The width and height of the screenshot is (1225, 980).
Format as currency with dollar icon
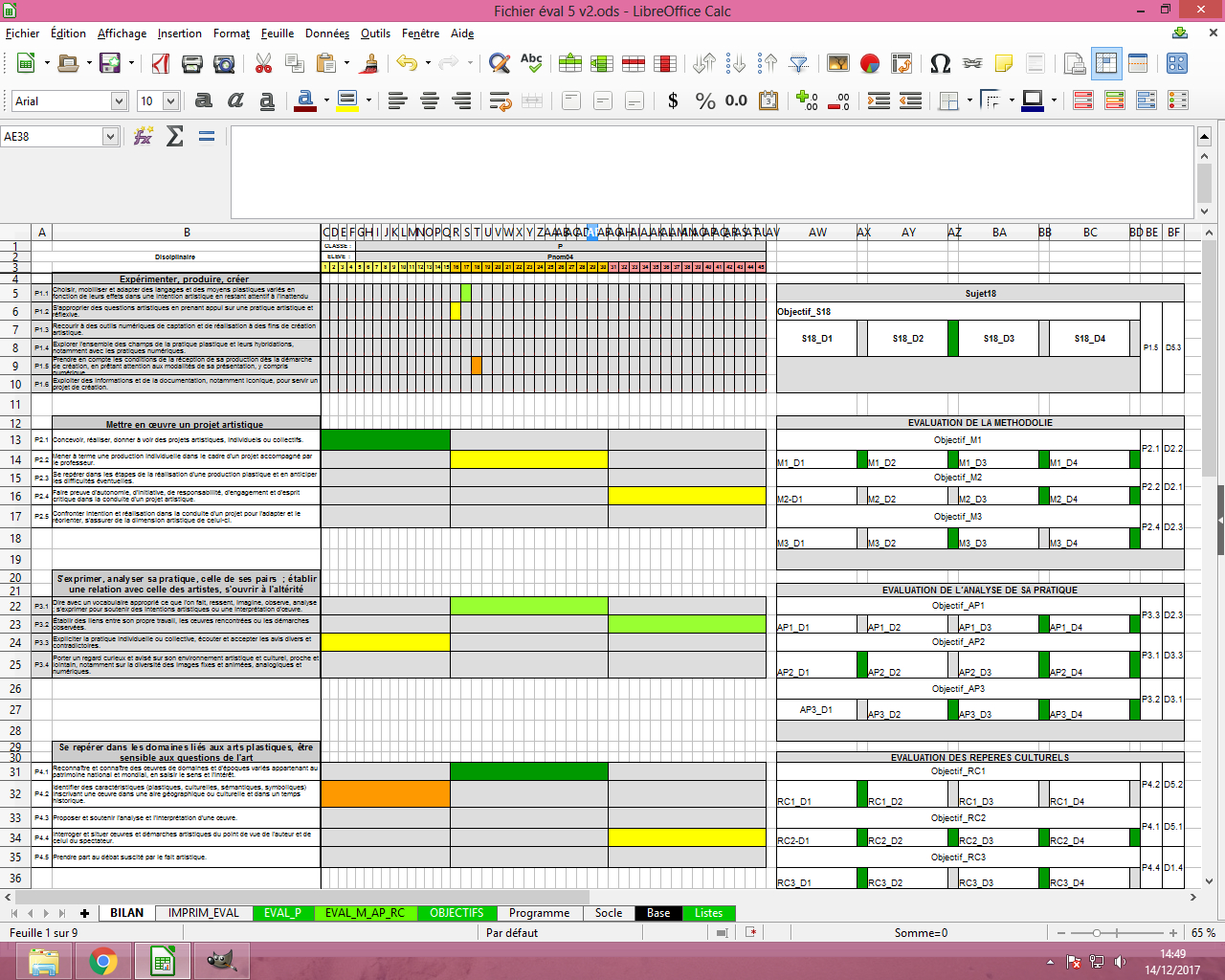coord(673,100)
